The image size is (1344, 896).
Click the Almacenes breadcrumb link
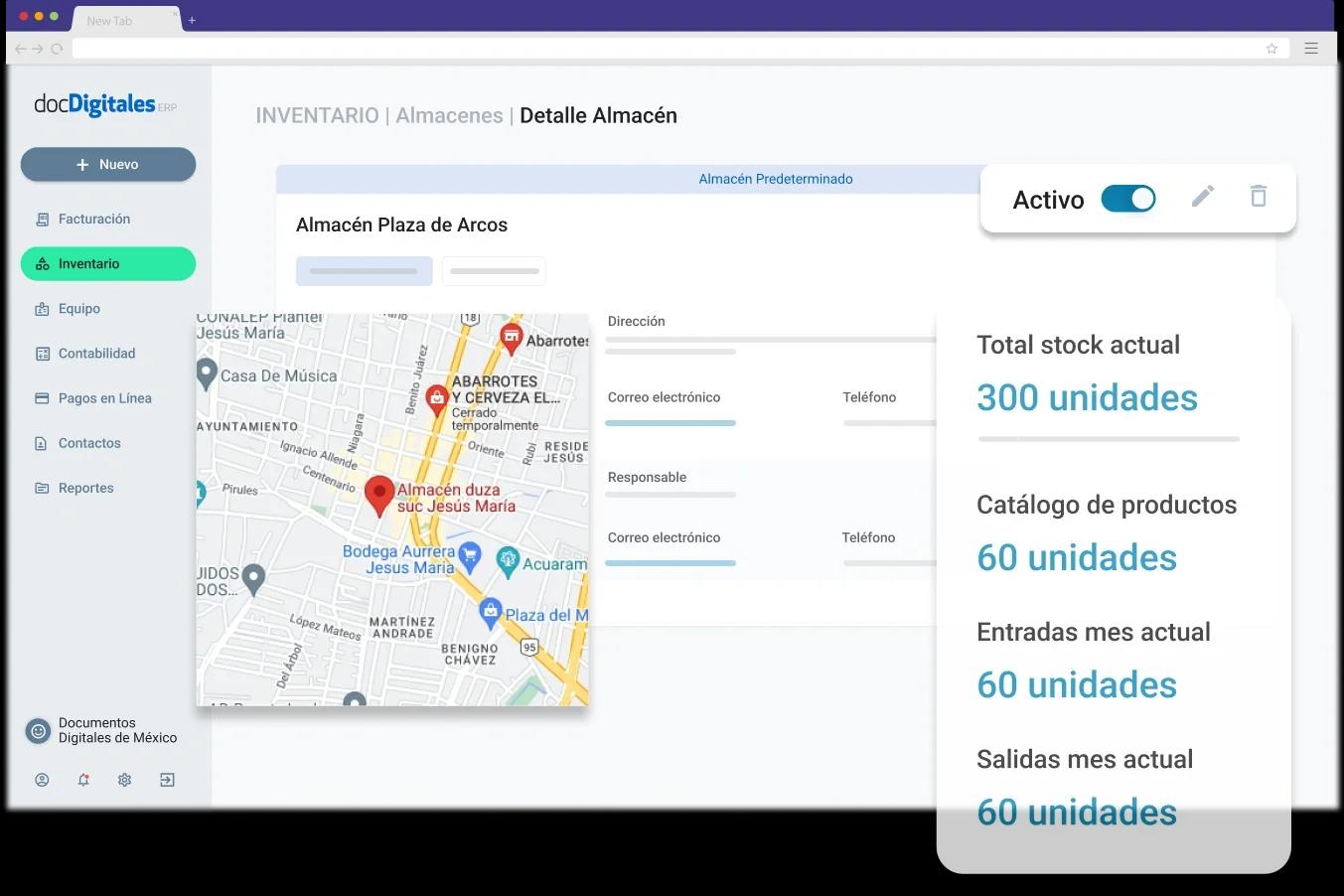[x=449, y=115]
